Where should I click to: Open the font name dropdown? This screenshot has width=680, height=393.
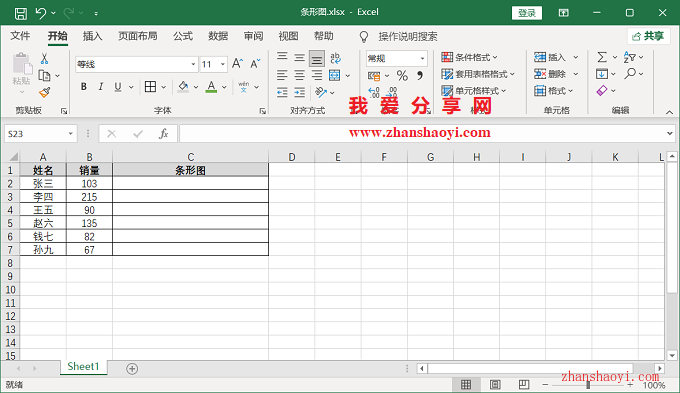193,64
